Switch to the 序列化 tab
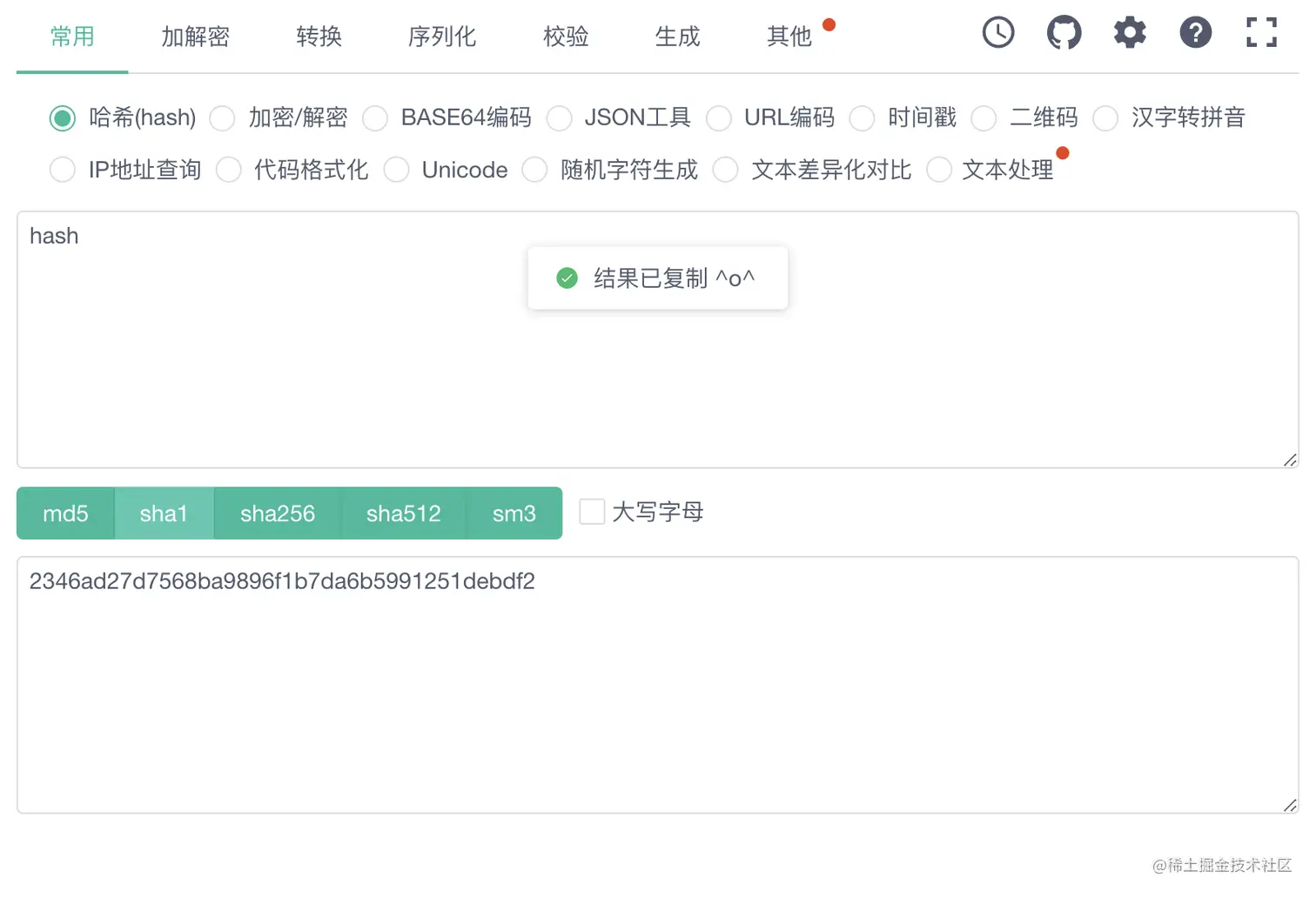This screenshot has width=1316, height=898. tap(441, 37)
